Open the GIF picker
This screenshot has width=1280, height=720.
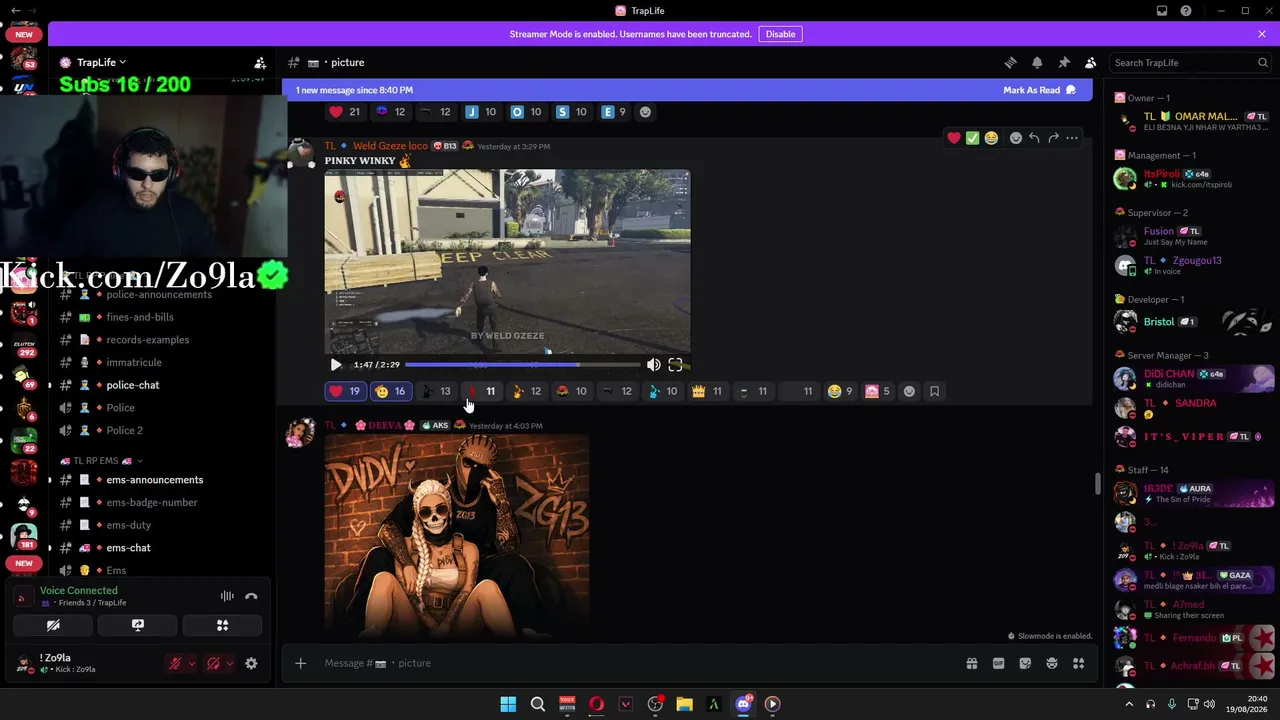(998, 663)
